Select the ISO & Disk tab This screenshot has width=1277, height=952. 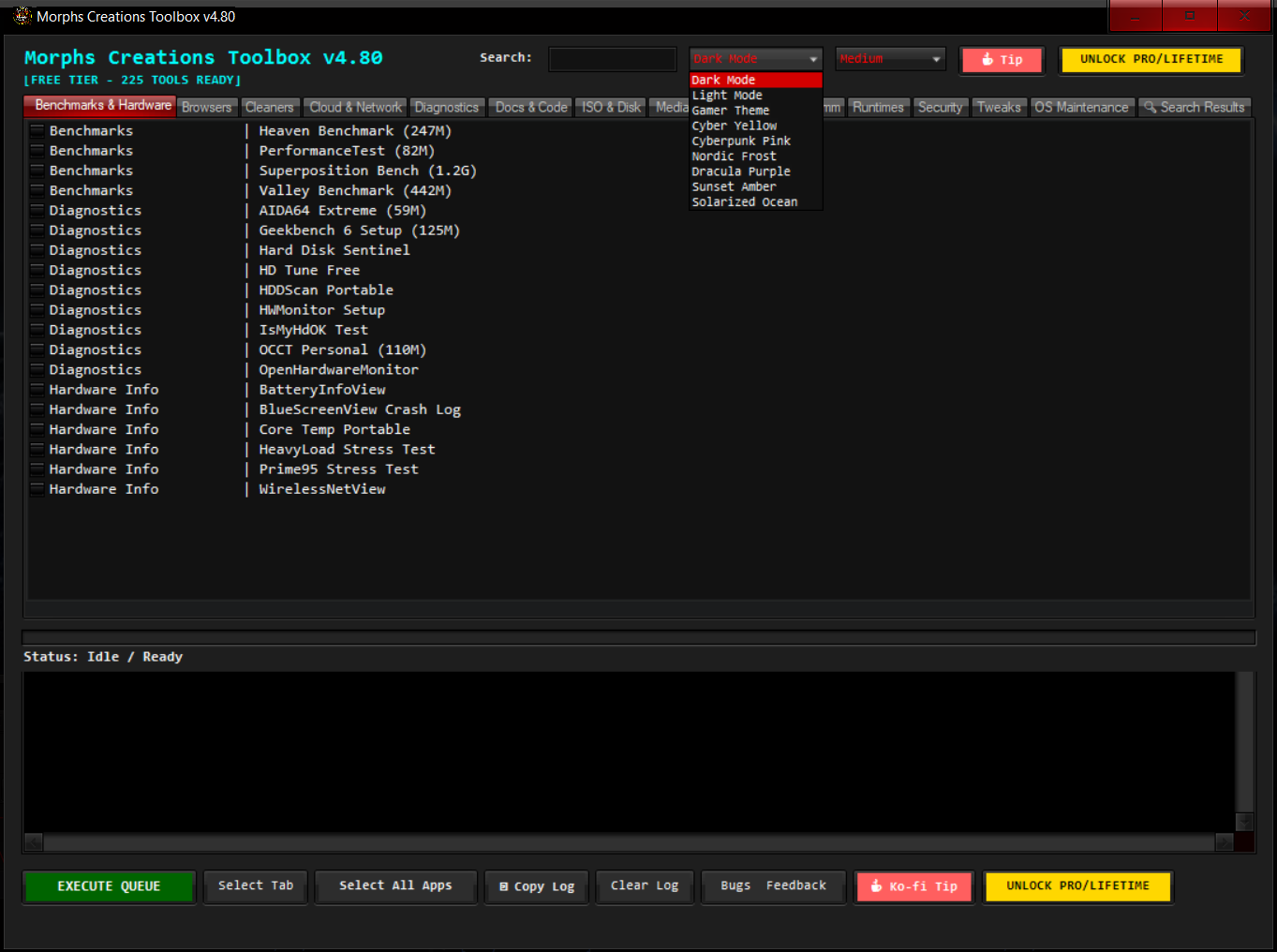click(x=611, y=108)
